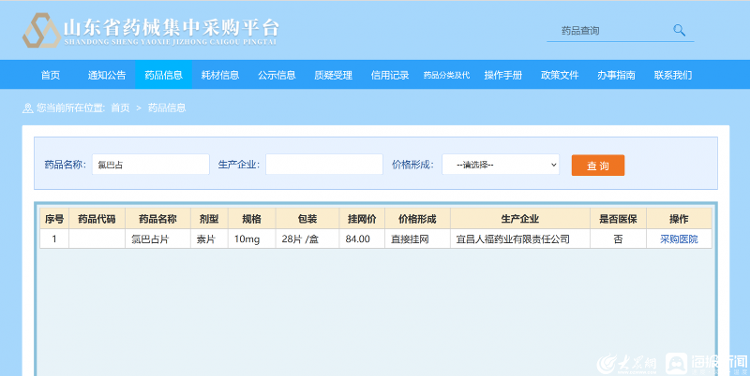Click the 生产企业 column header

[x=520, y=219]
